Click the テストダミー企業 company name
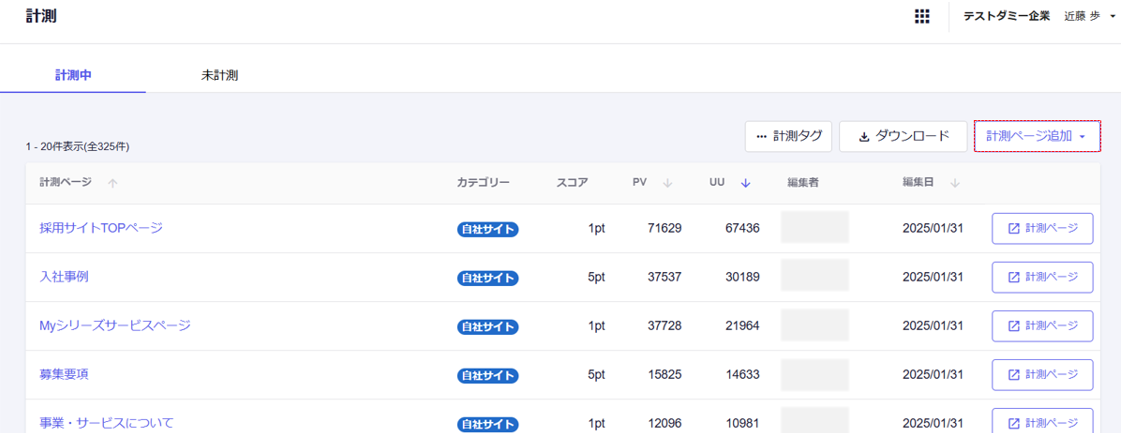1122x433 pixels. coord(1006,16)
